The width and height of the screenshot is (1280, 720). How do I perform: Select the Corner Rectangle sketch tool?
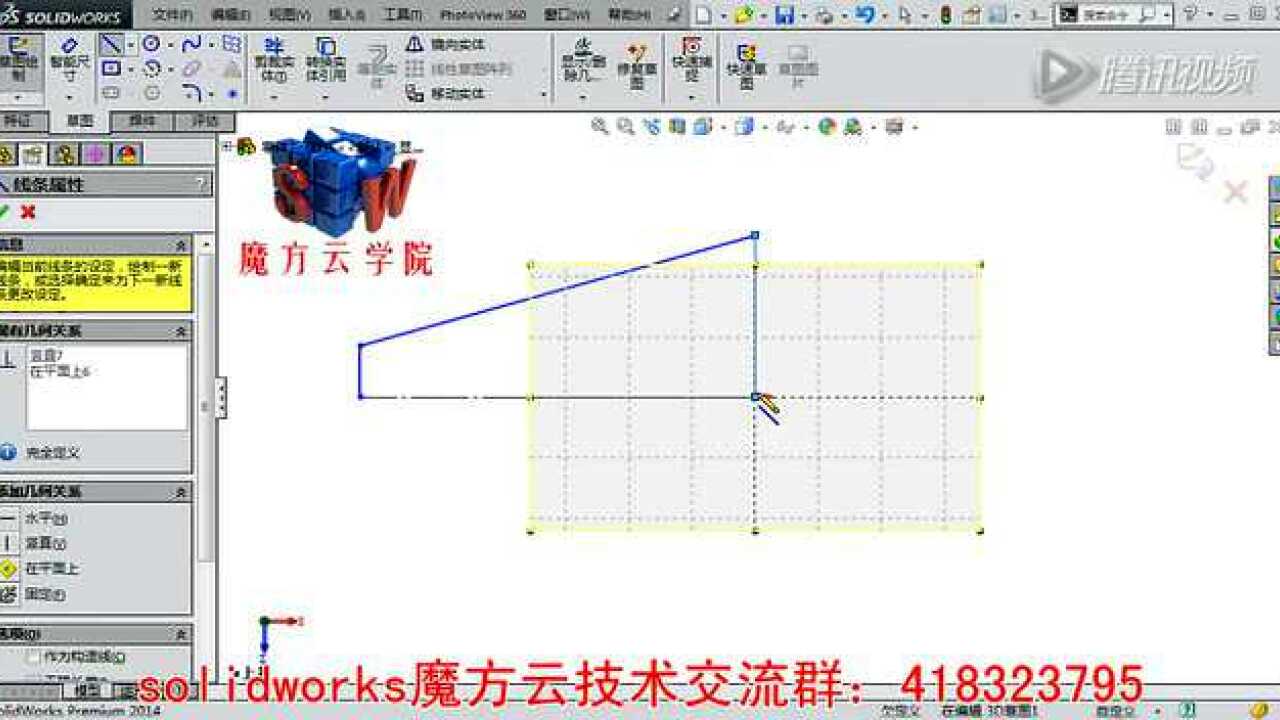[111, 69]
